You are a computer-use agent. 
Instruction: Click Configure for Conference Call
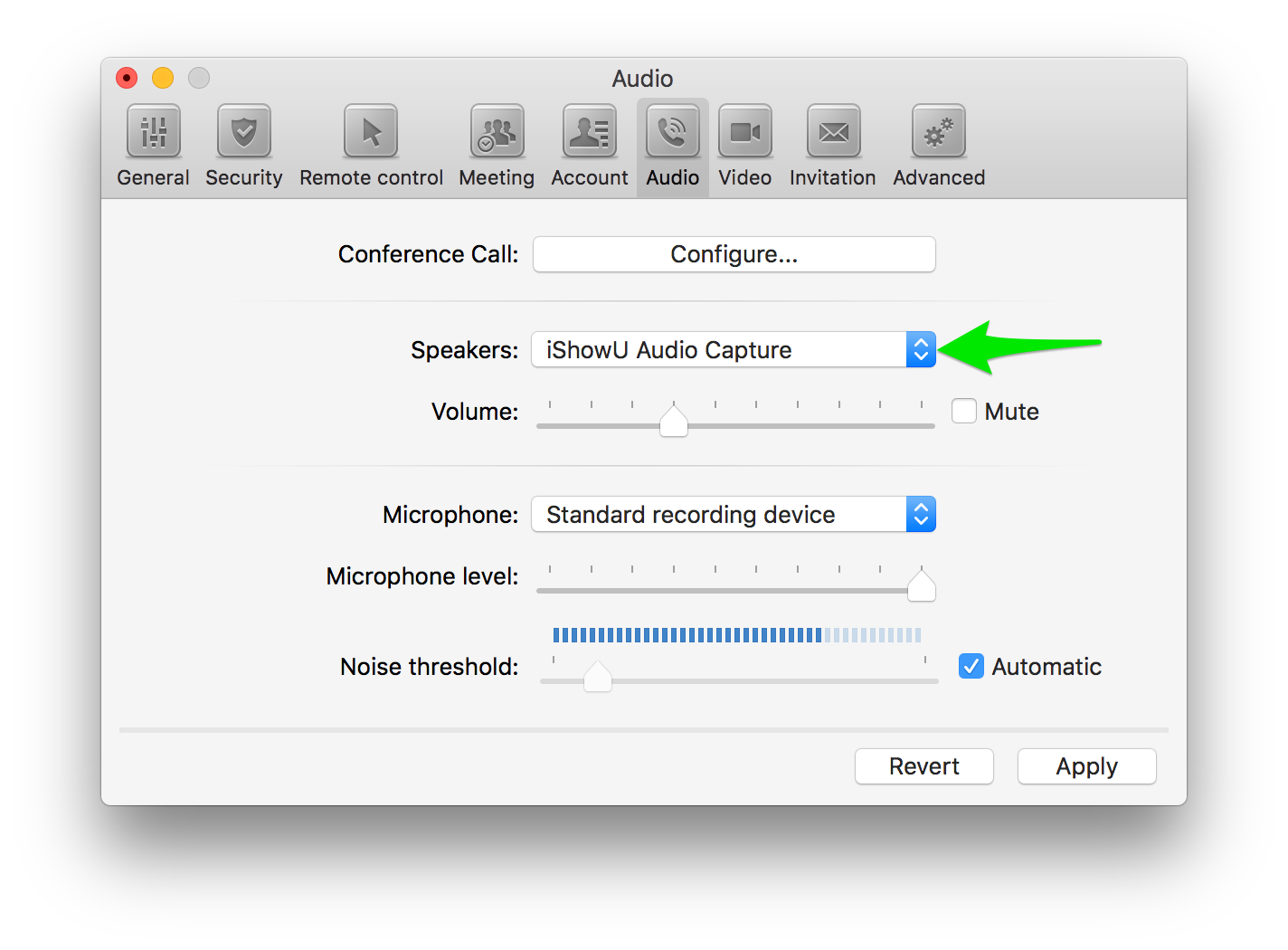734,254
